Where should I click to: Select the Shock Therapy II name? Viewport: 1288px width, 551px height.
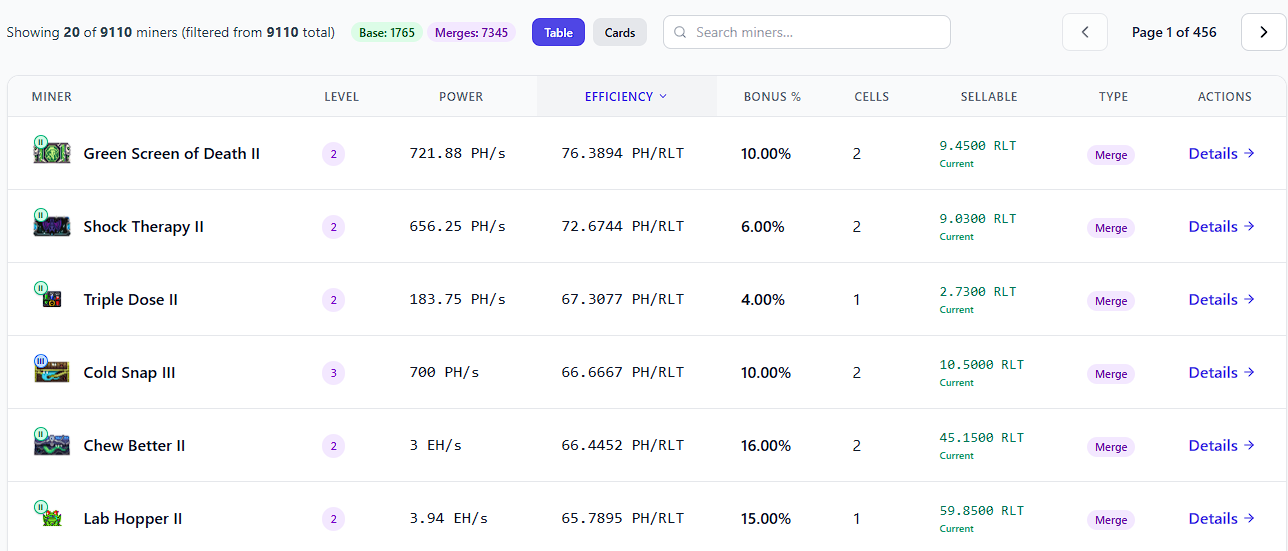coord(144,226)
